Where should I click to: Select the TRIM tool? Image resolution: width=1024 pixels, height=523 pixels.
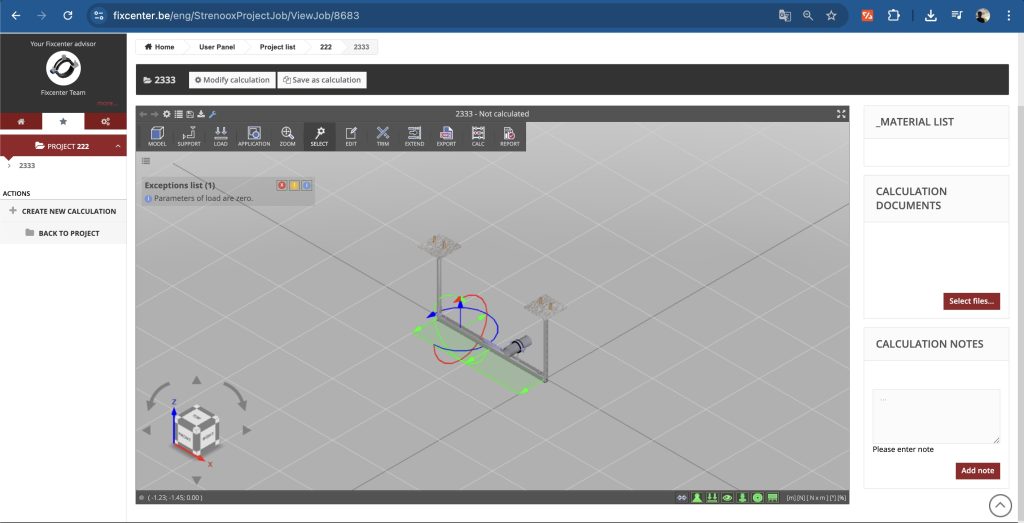click(383, 136)
